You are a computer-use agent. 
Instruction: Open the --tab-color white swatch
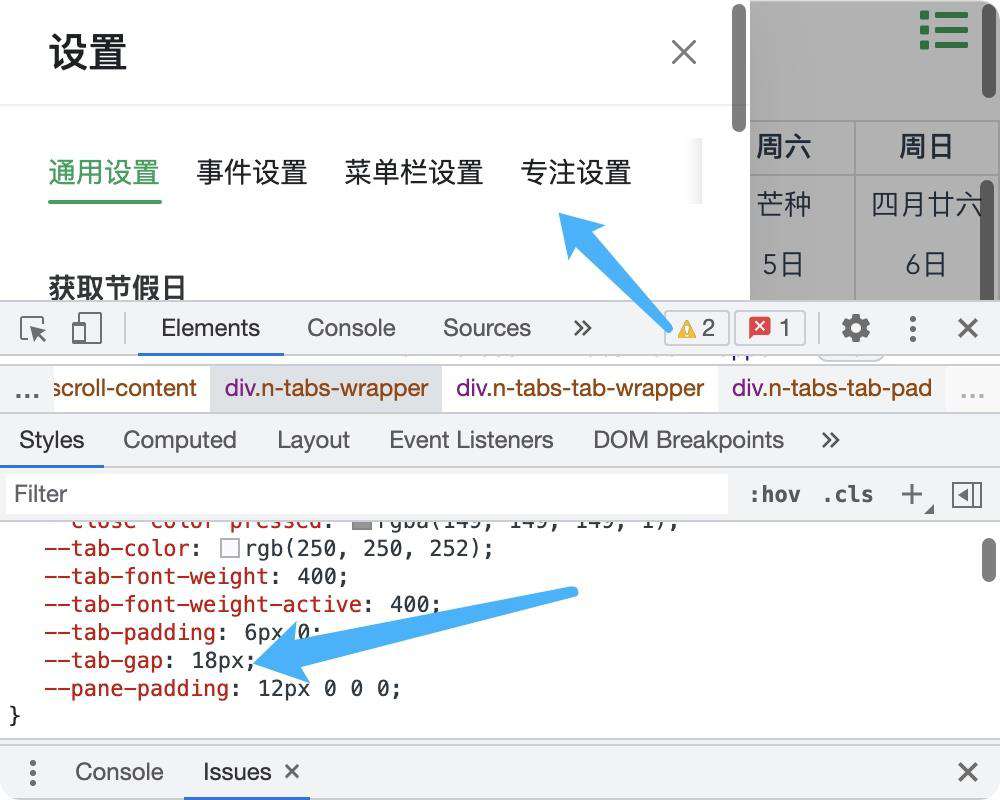(230, 548)
